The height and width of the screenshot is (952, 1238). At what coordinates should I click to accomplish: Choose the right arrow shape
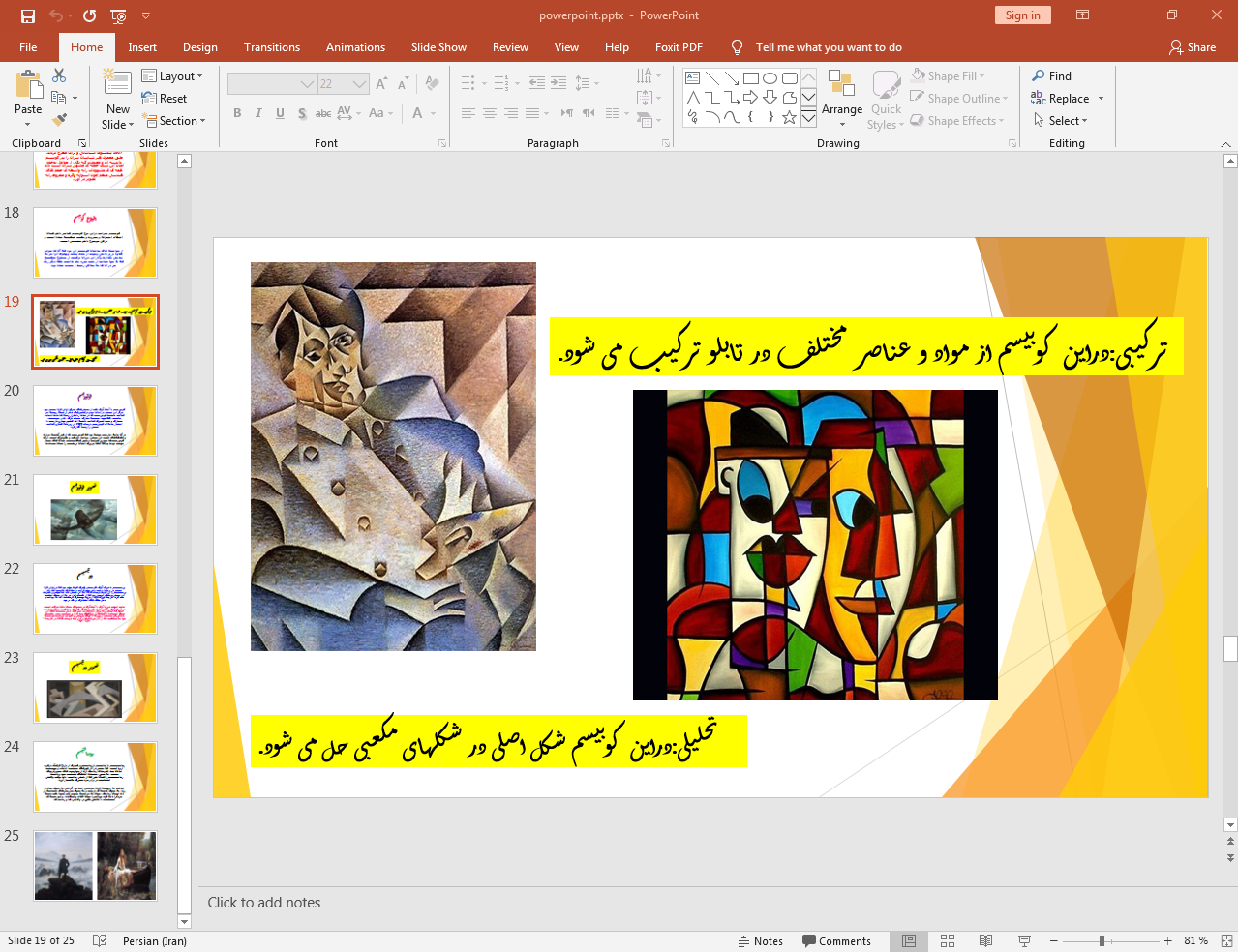click(x=750, y=98)
